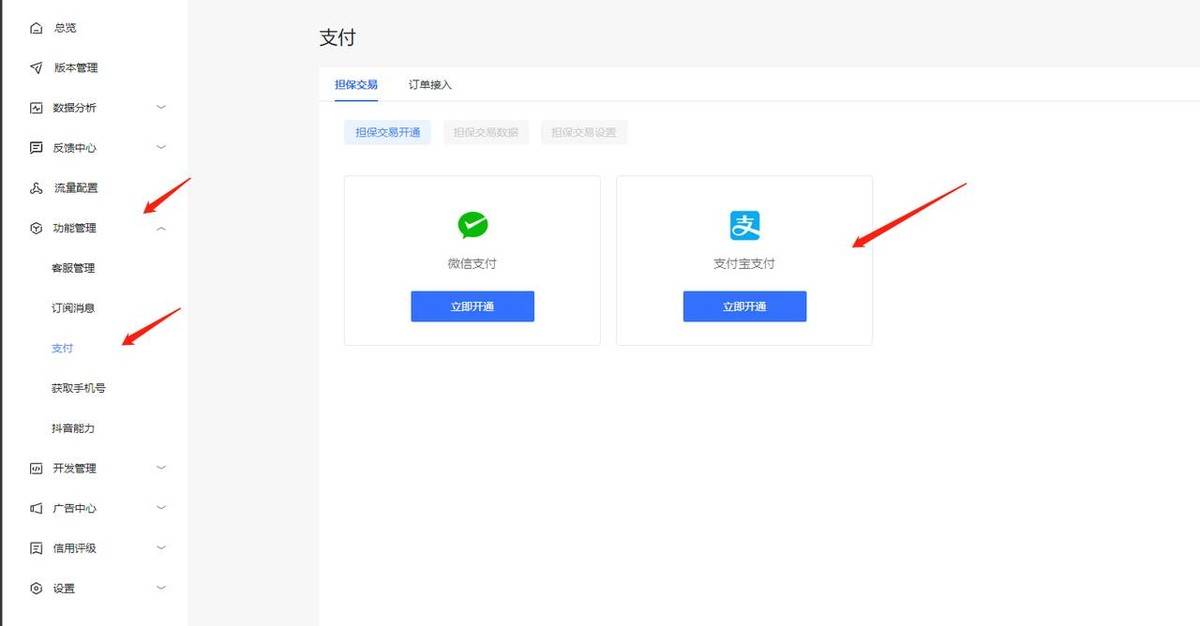Open 抖音能力 in the sidebar
Viewport: 1200px width, 626px height.
tap(73, 428)
